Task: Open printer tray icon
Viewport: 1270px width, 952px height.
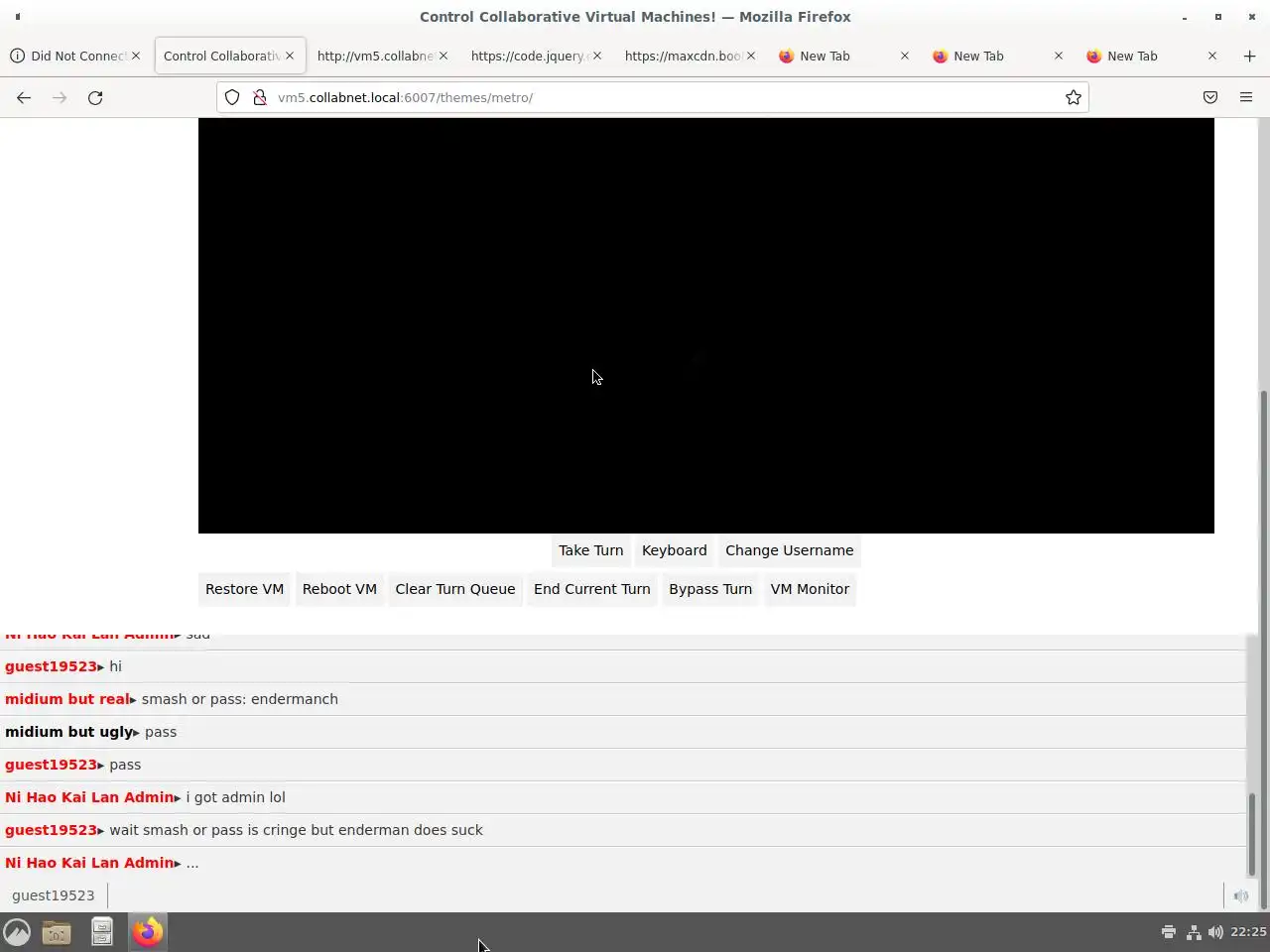Action: click(1169, 932)
